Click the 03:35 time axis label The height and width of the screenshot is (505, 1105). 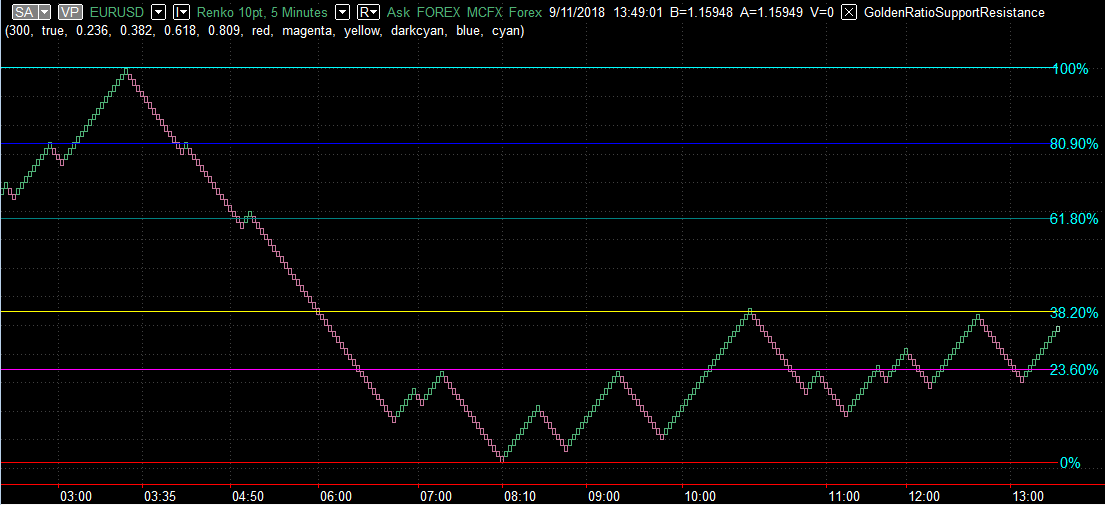(160, 497)
